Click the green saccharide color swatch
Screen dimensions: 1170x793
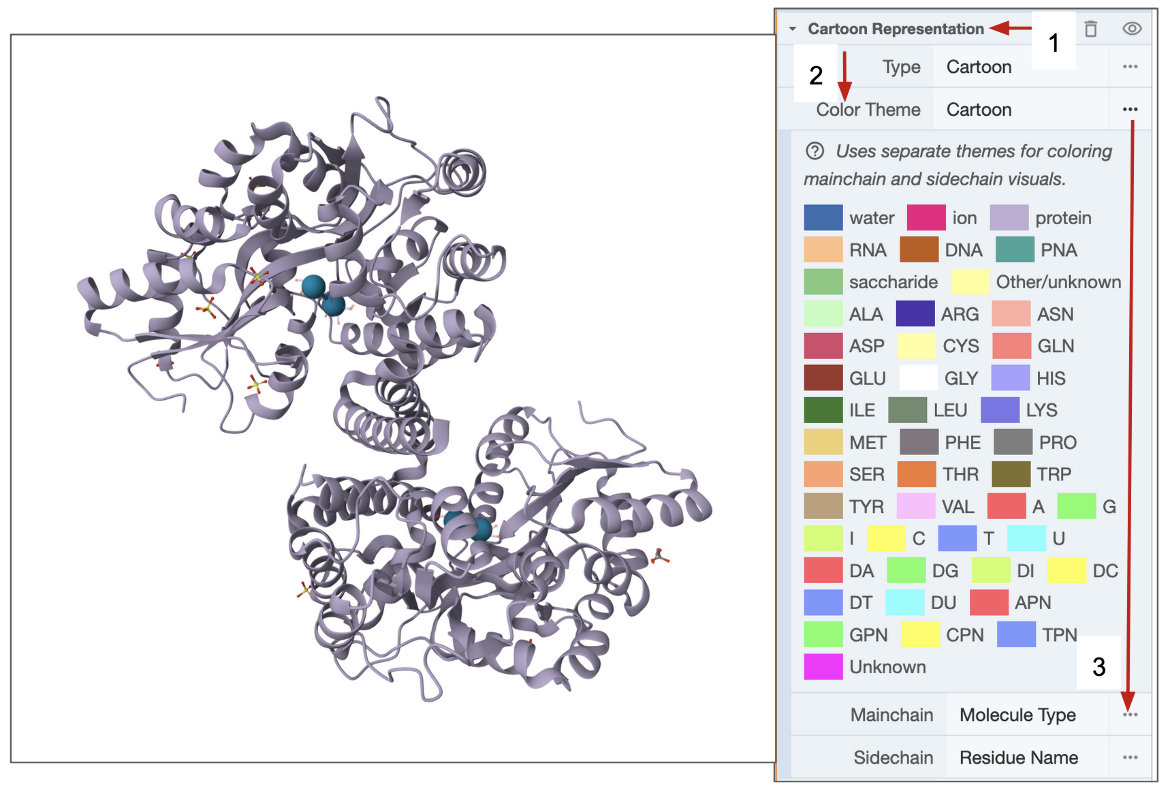[823, 282]
